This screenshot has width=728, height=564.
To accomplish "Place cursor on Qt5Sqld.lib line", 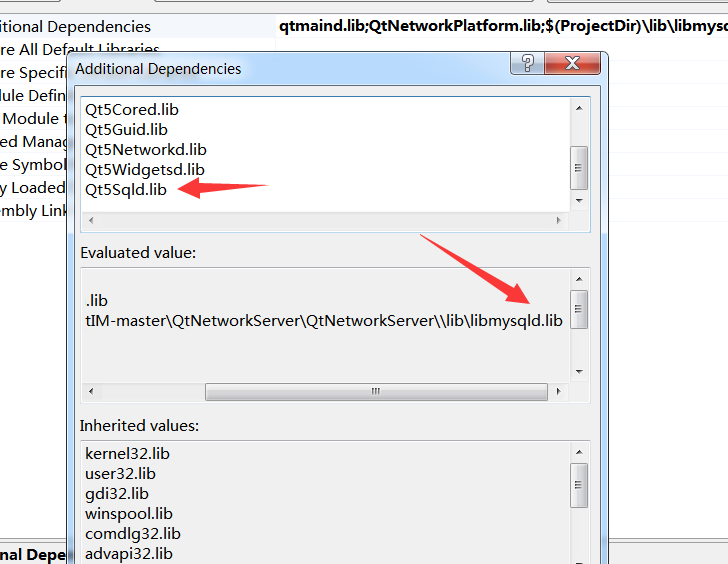I will pyautogui.click(x=126, y=190).
